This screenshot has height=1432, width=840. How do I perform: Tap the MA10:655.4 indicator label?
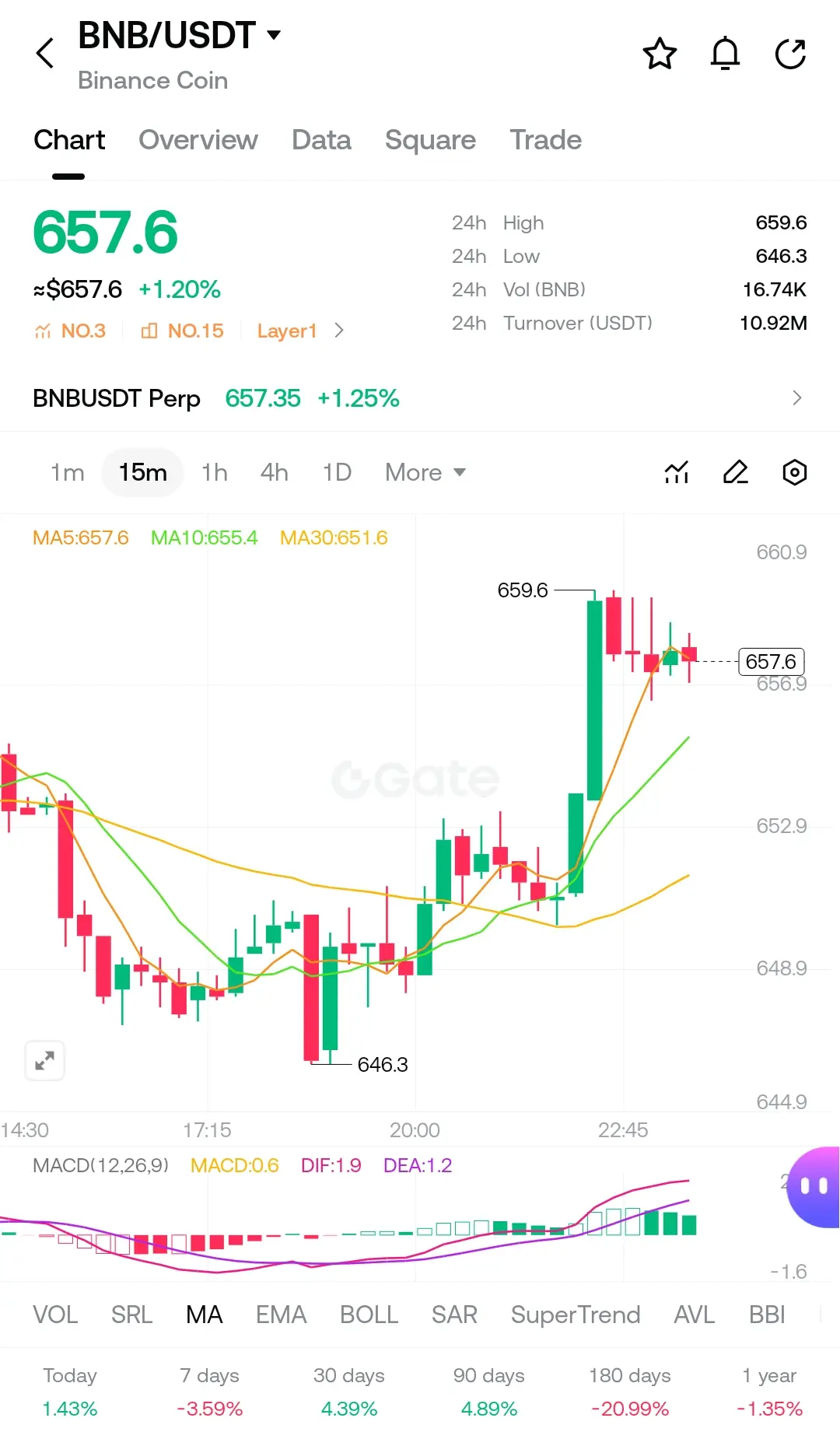click(204, 537)
